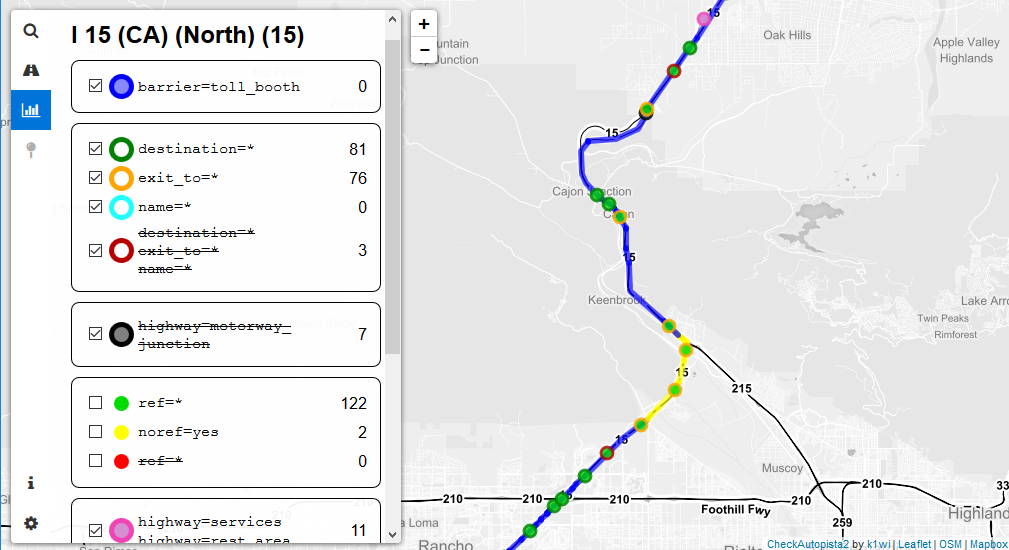Click exit_to=* count 76

[x=358, y=178]
